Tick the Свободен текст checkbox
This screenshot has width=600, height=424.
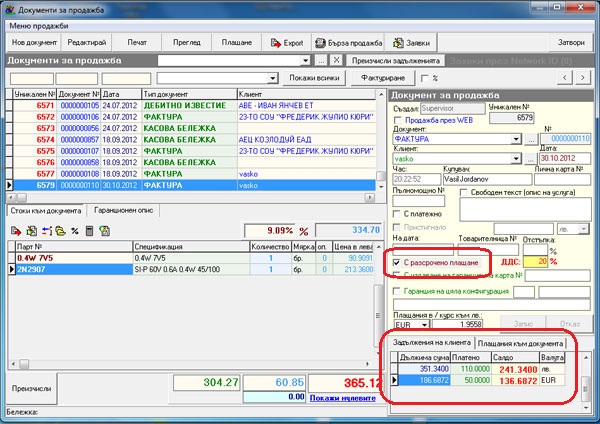[465, 192]
